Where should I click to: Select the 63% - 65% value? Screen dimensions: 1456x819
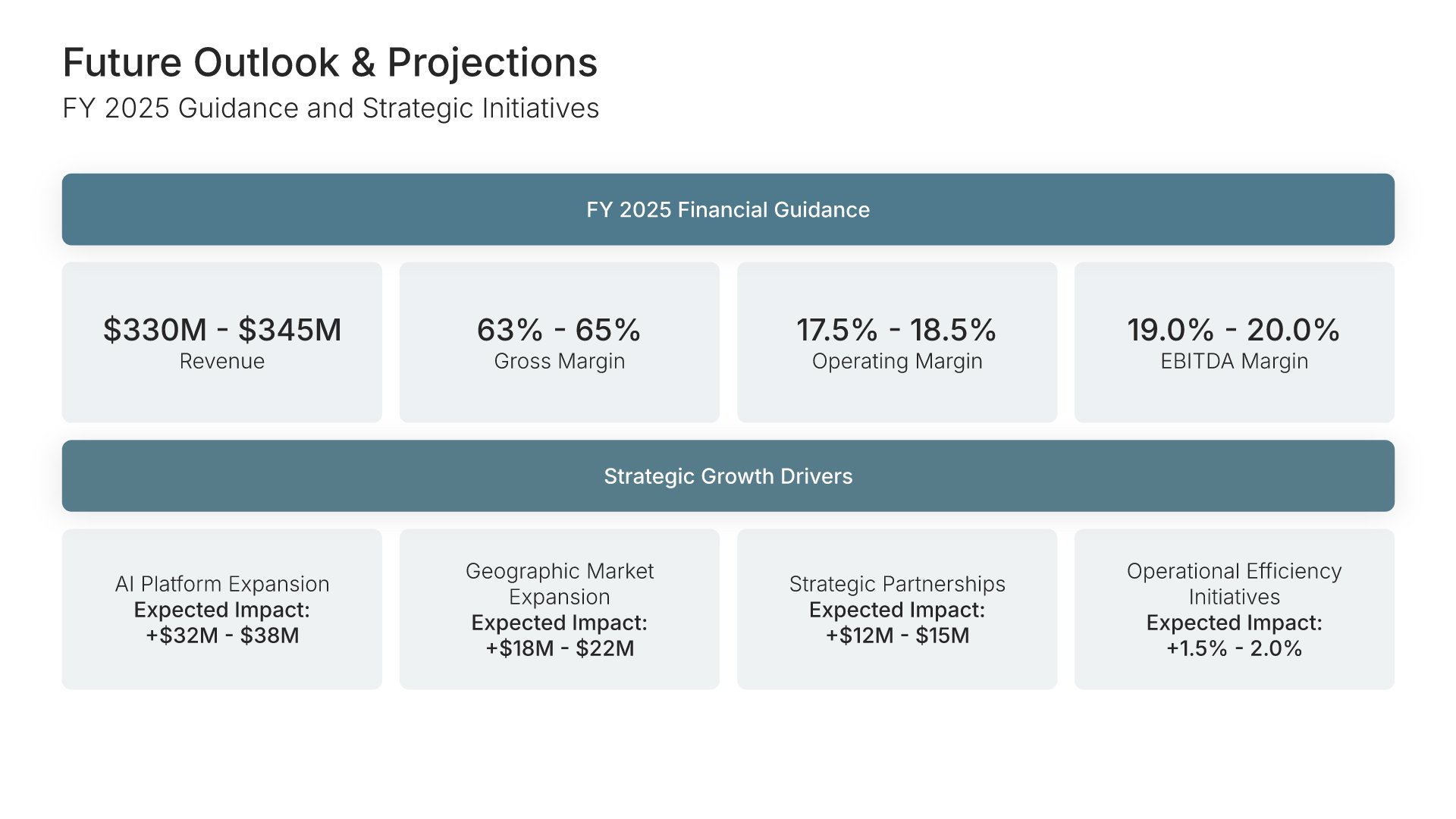pyautogui.click(x=559, y=330)
